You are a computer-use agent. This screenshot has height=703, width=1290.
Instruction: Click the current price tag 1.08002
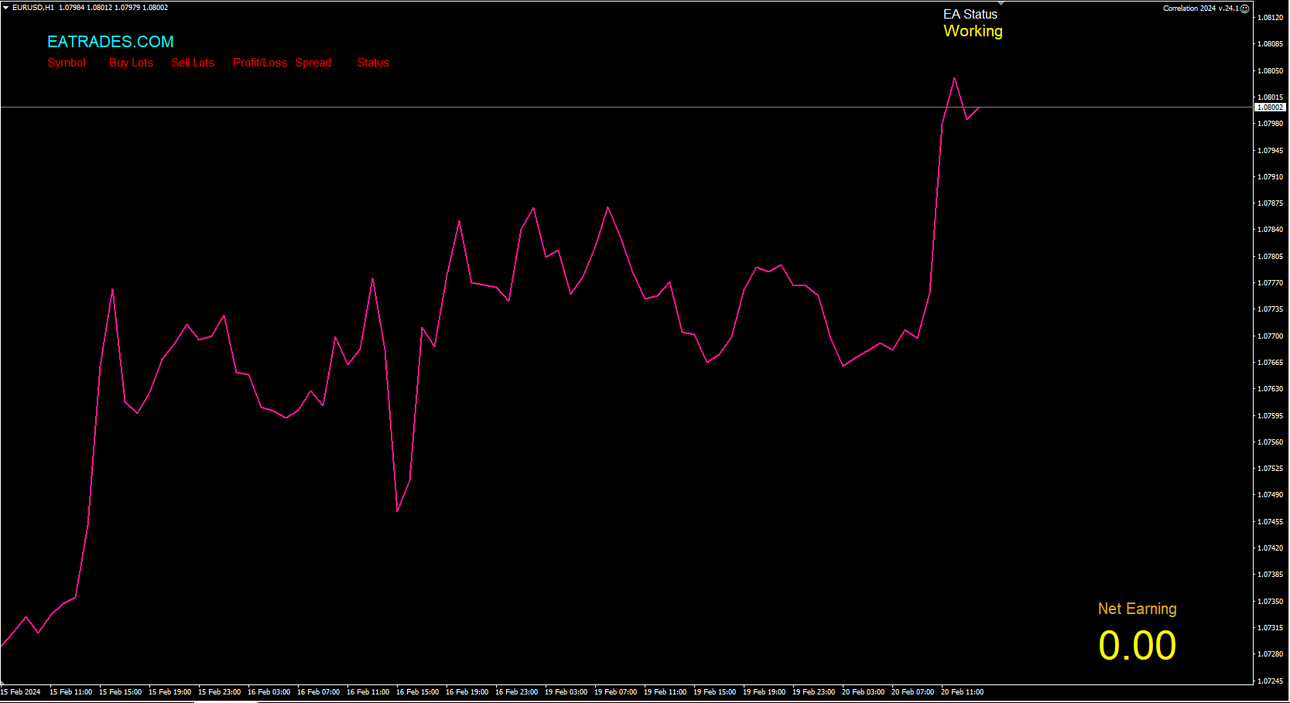coord(1270,107)
